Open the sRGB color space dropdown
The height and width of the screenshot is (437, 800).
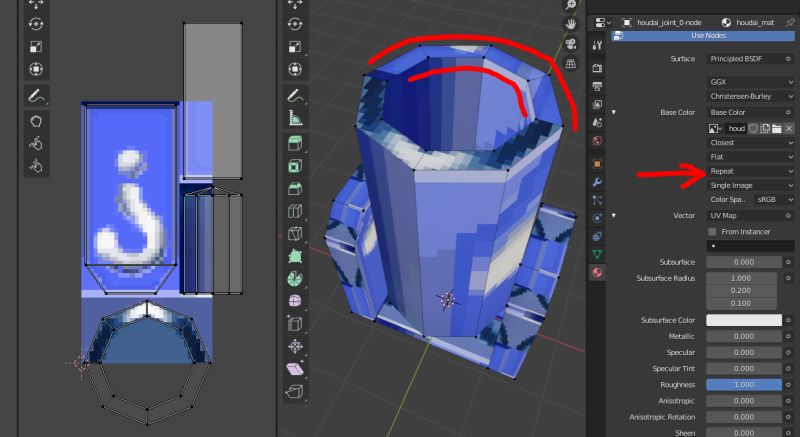774,199
